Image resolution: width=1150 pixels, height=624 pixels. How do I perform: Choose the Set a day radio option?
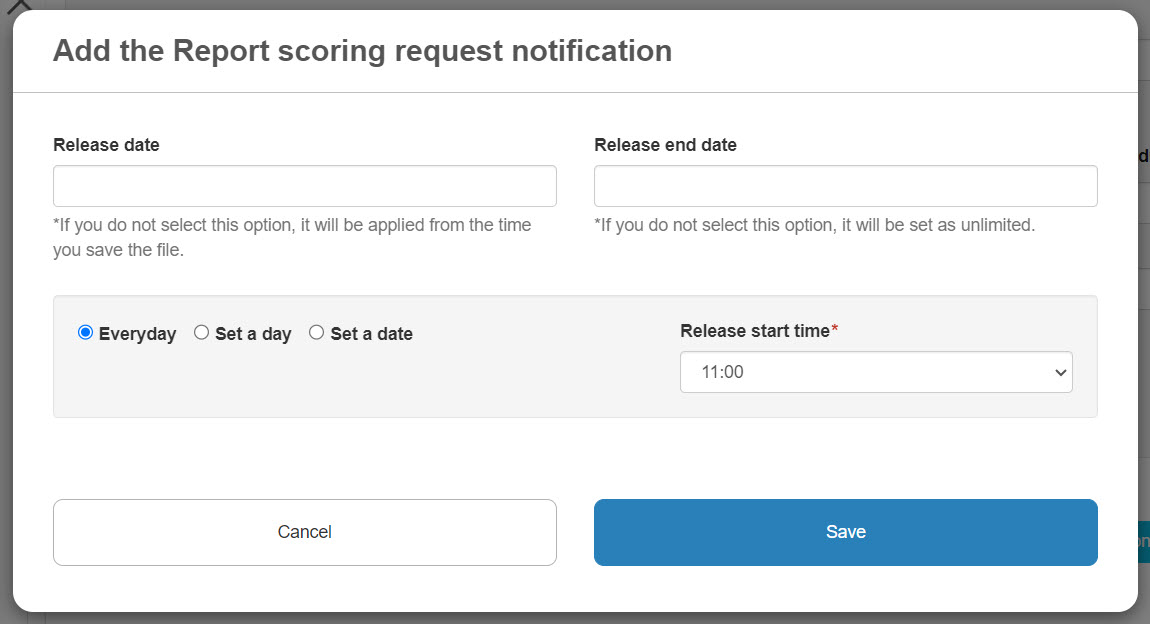click(201, 333)
